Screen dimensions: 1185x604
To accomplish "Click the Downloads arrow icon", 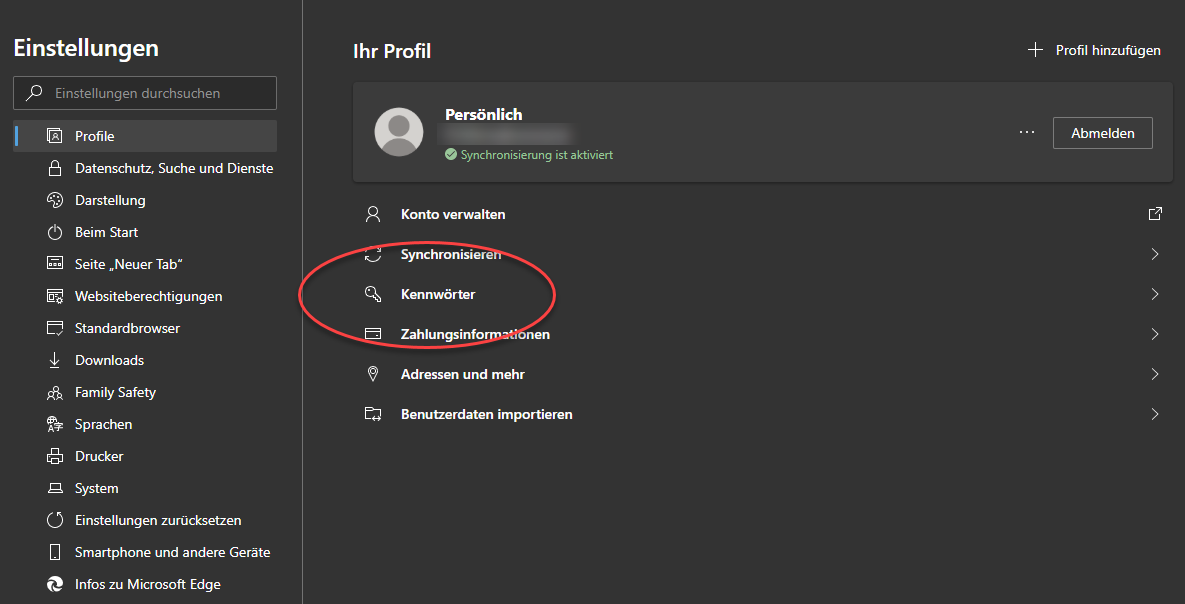I will (55, 360).
